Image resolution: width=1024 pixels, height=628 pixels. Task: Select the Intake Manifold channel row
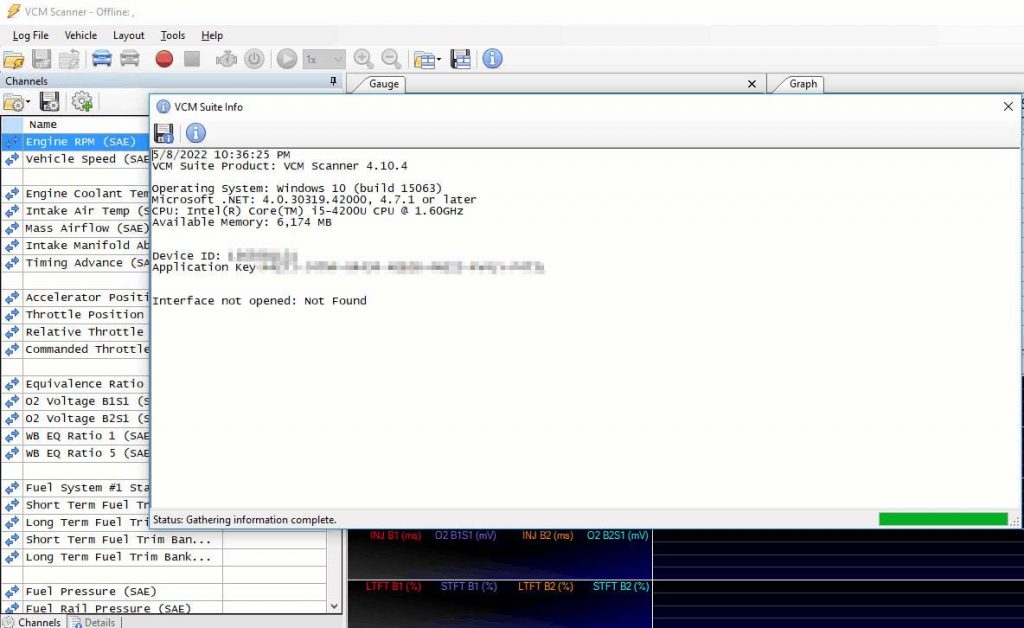click(x=76, y=245)
